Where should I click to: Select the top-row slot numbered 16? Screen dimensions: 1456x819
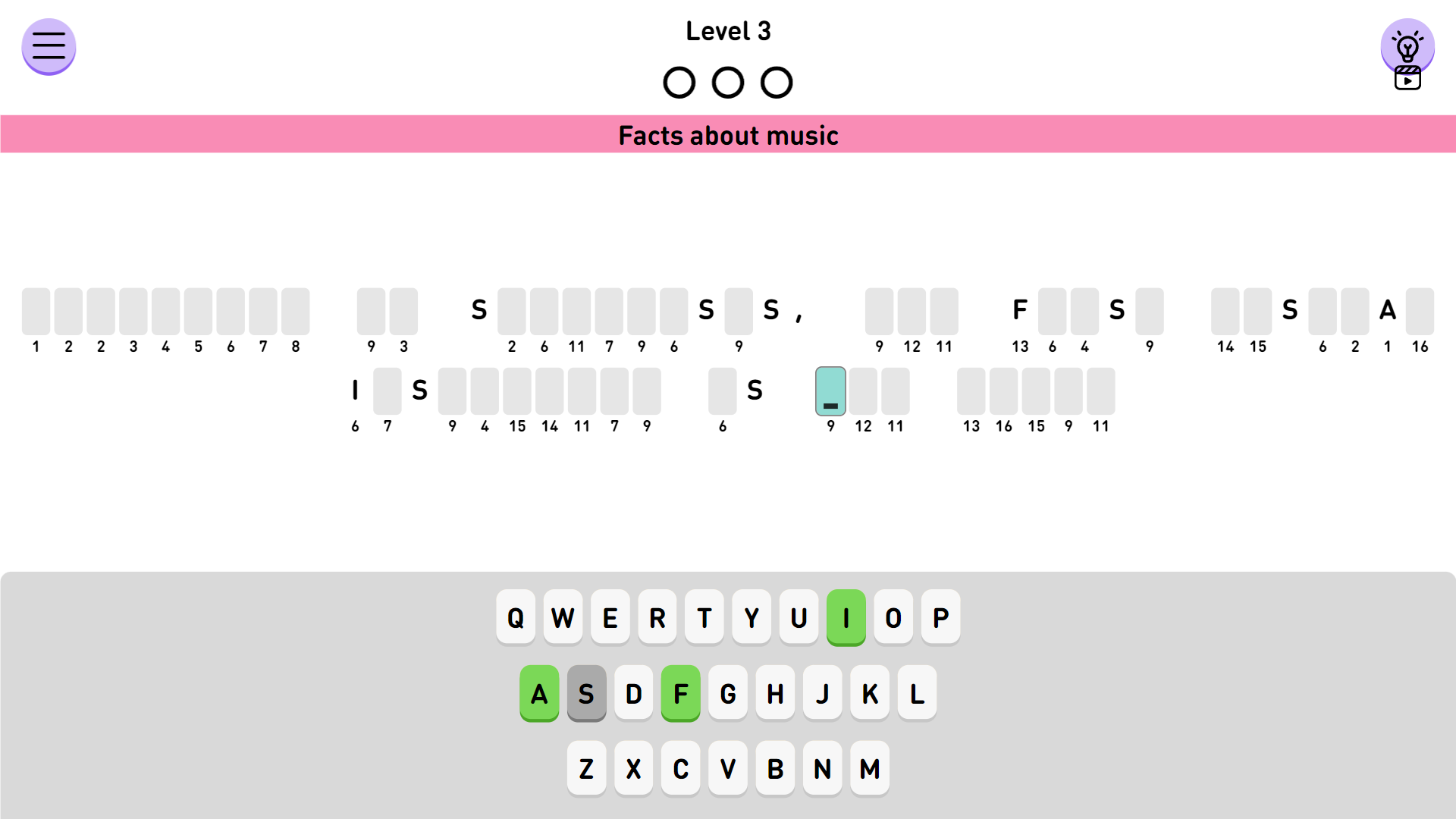pyautogui.click(x=1420, y=312)
